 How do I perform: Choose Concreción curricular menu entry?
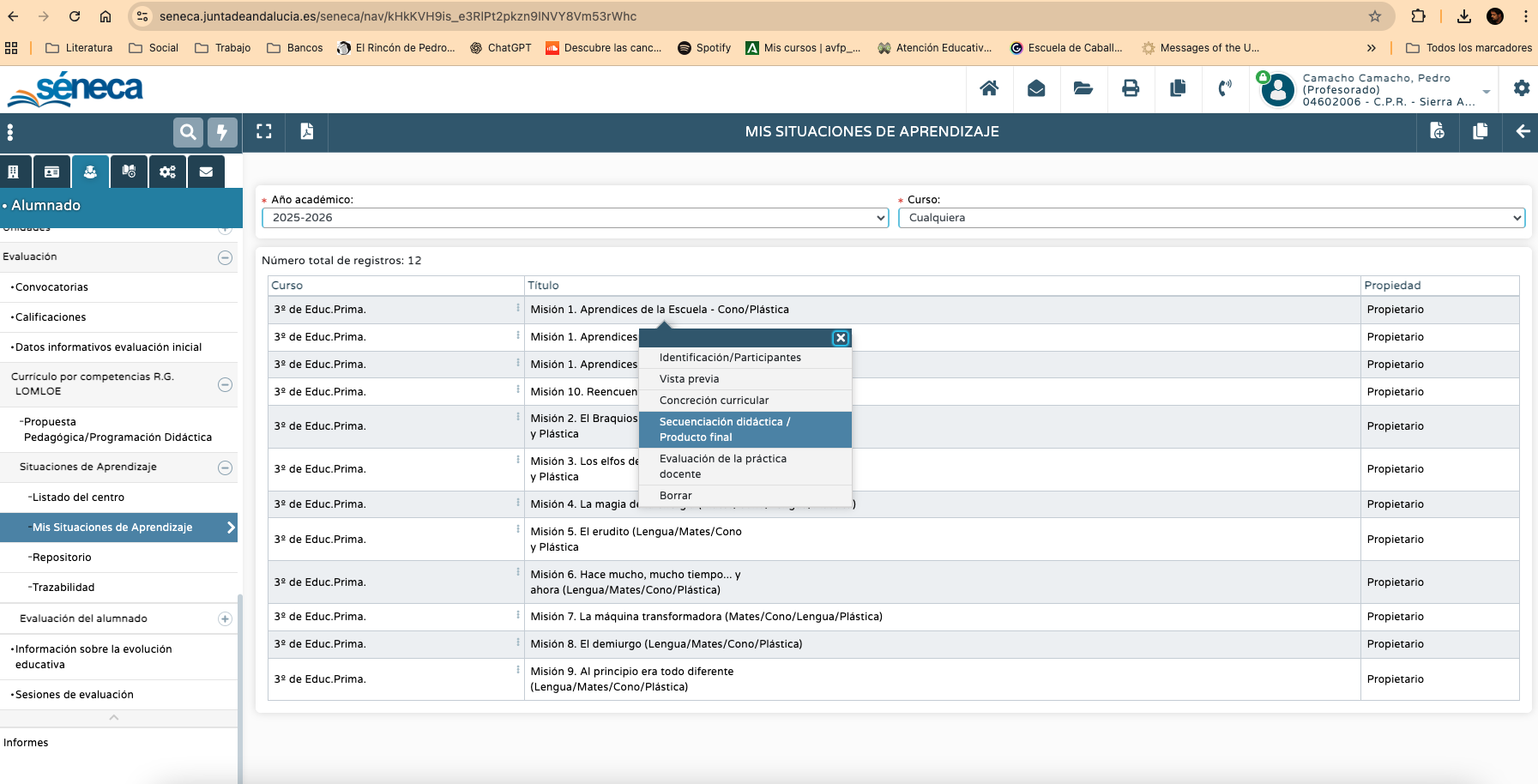(714, 401)
